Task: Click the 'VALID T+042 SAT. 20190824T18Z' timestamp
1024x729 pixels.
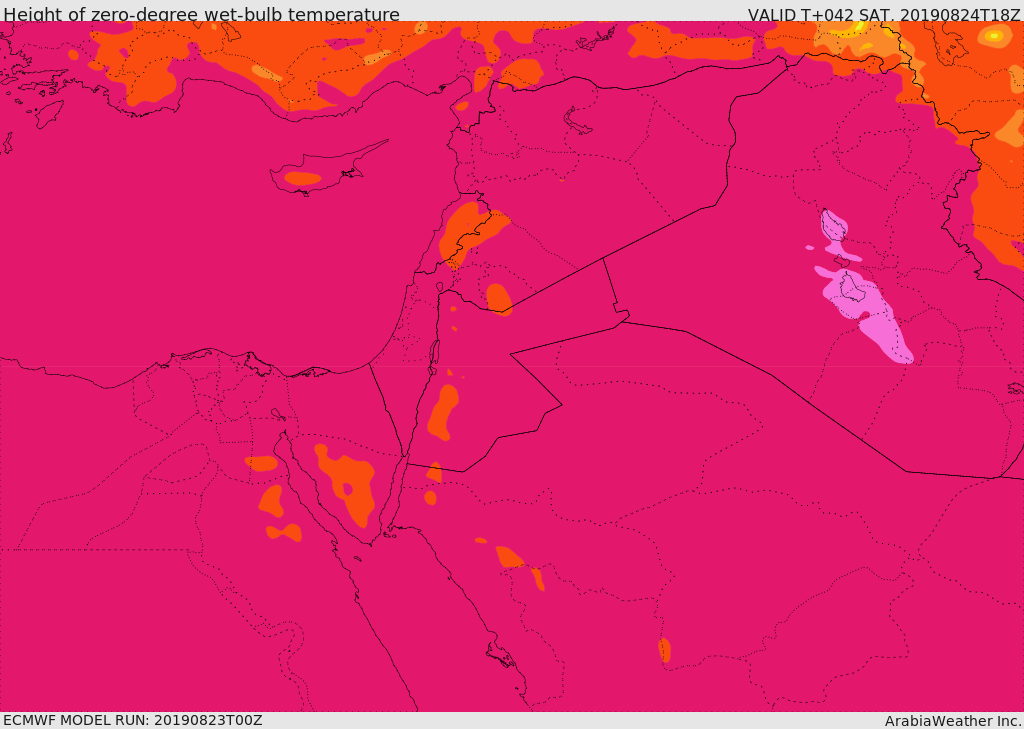Action: [x=884, y=14]
